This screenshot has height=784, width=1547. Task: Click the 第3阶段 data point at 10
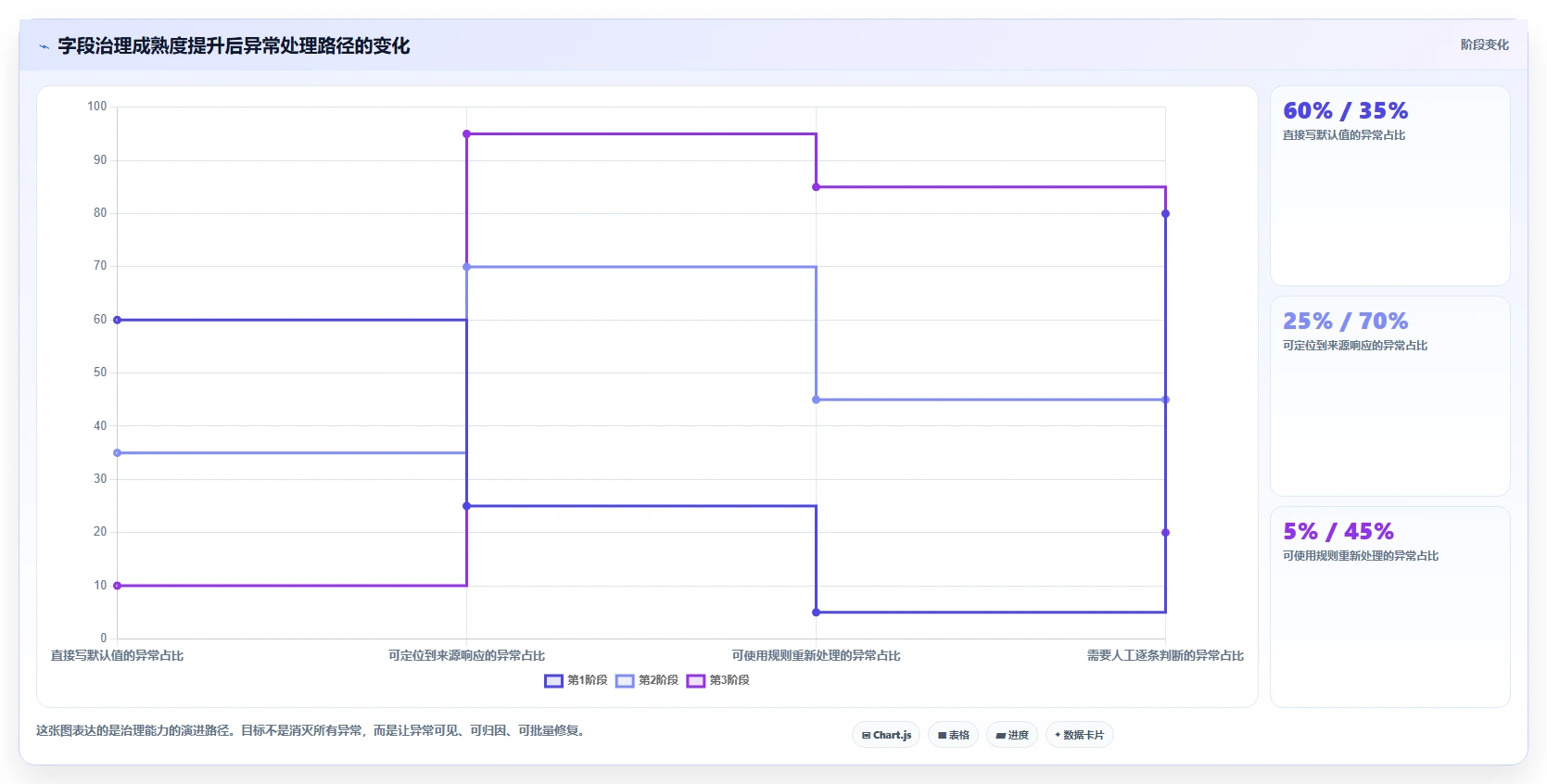click(x=117, y=586)
